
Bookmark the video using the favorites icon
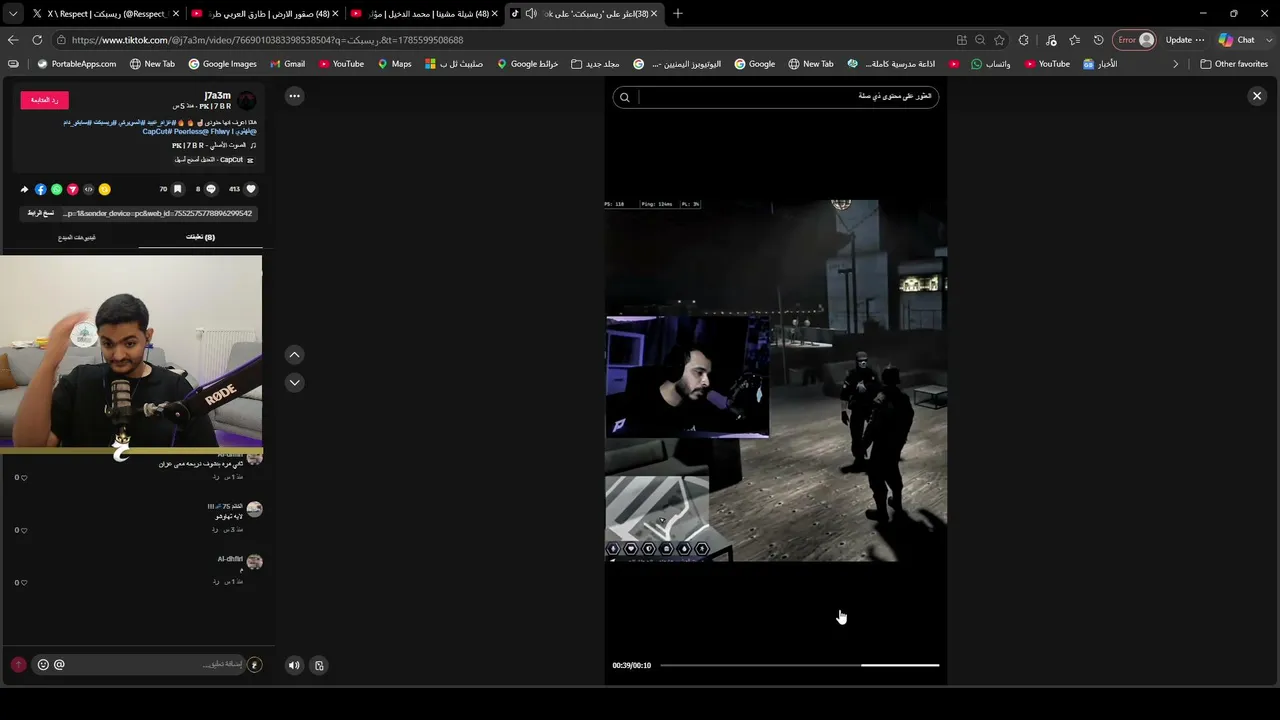pos(178,189)
